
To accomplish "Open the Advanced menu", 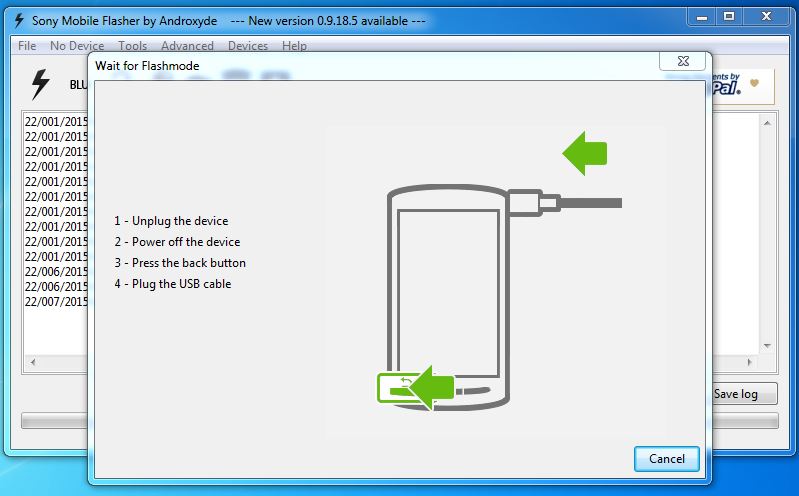I will (187, 46).
